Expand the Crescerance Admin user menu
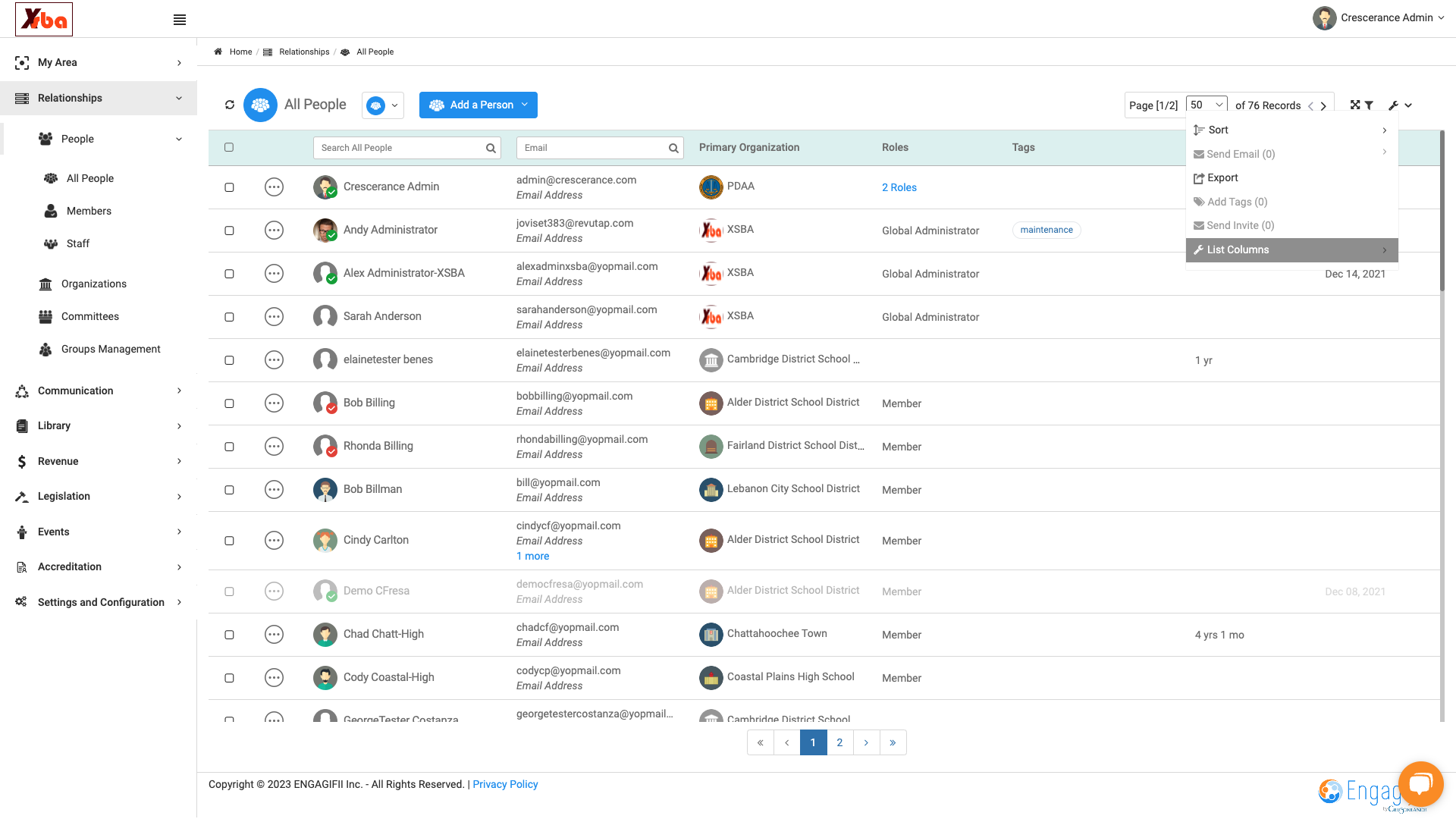The width and height of the screenshot is (1456, 819). tap(1379, 17)
